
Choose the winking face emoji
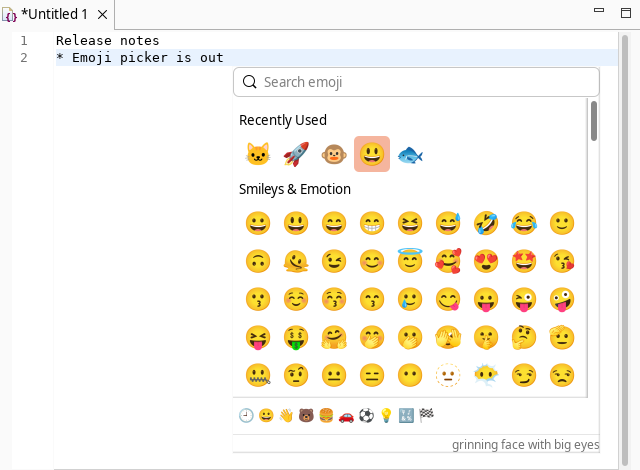click(x=334, y=261)
